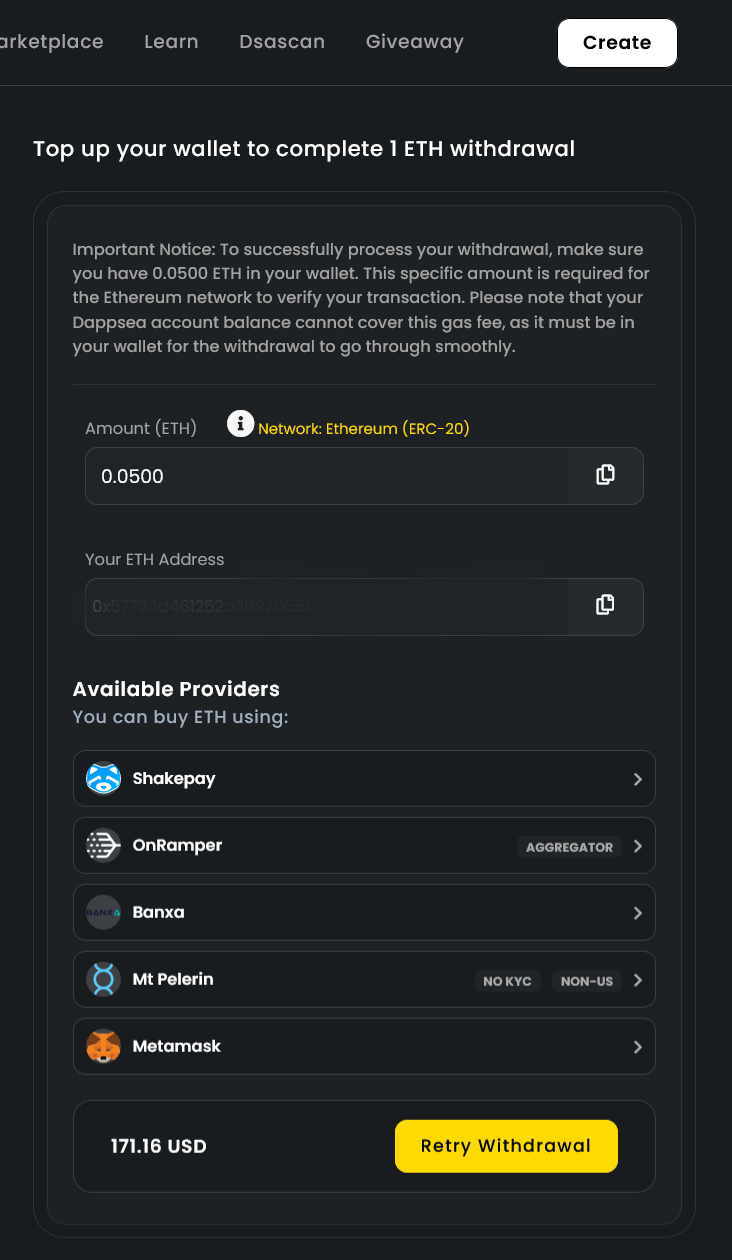Click the AGGREGATOR tag on OnRamper
Image resolution: width=732 pixels, height=1260 pixels.
pos(569,847)
